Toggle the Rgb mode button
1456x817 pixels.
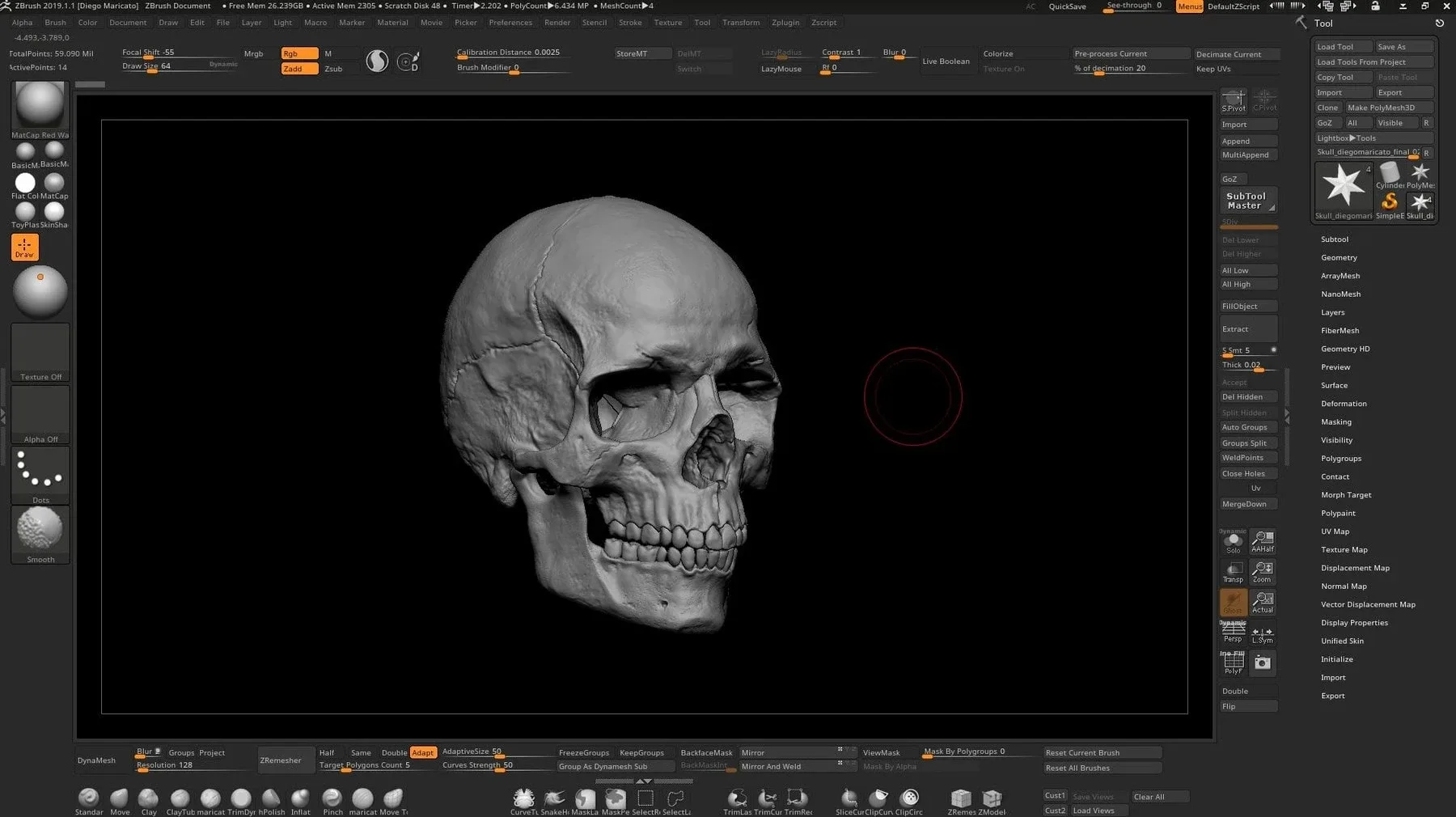tap(299, 53)
